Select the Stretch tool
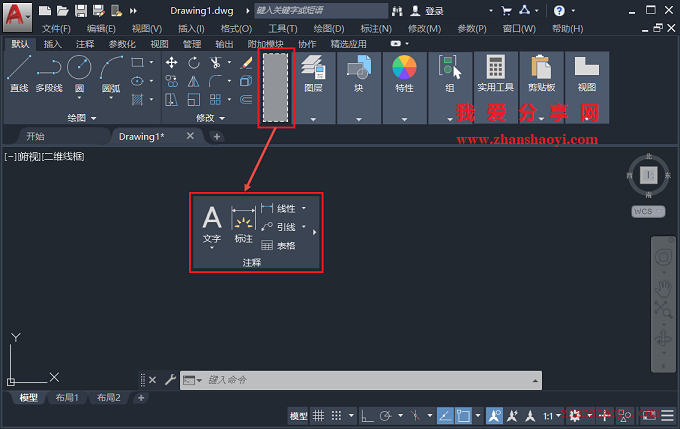This screenshot has width=680, height=429. (171, 100)
